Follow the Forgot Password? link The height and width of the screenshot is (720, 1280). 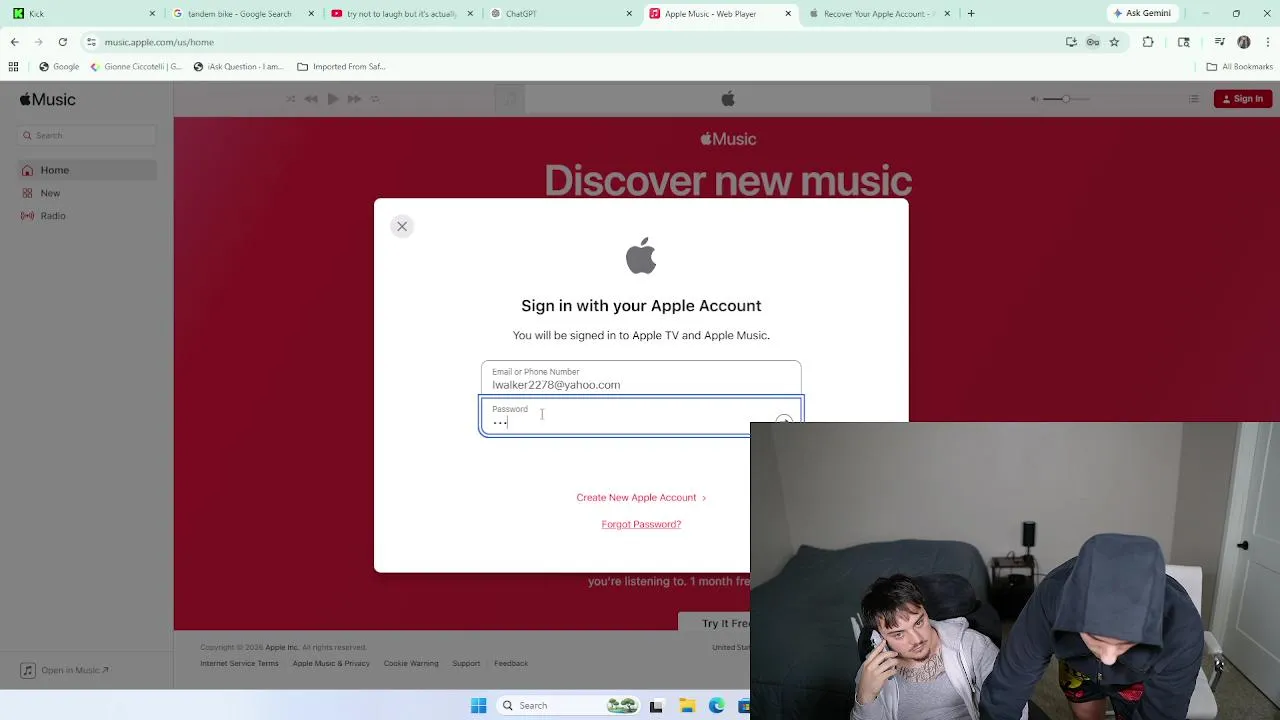click(641, 524)
